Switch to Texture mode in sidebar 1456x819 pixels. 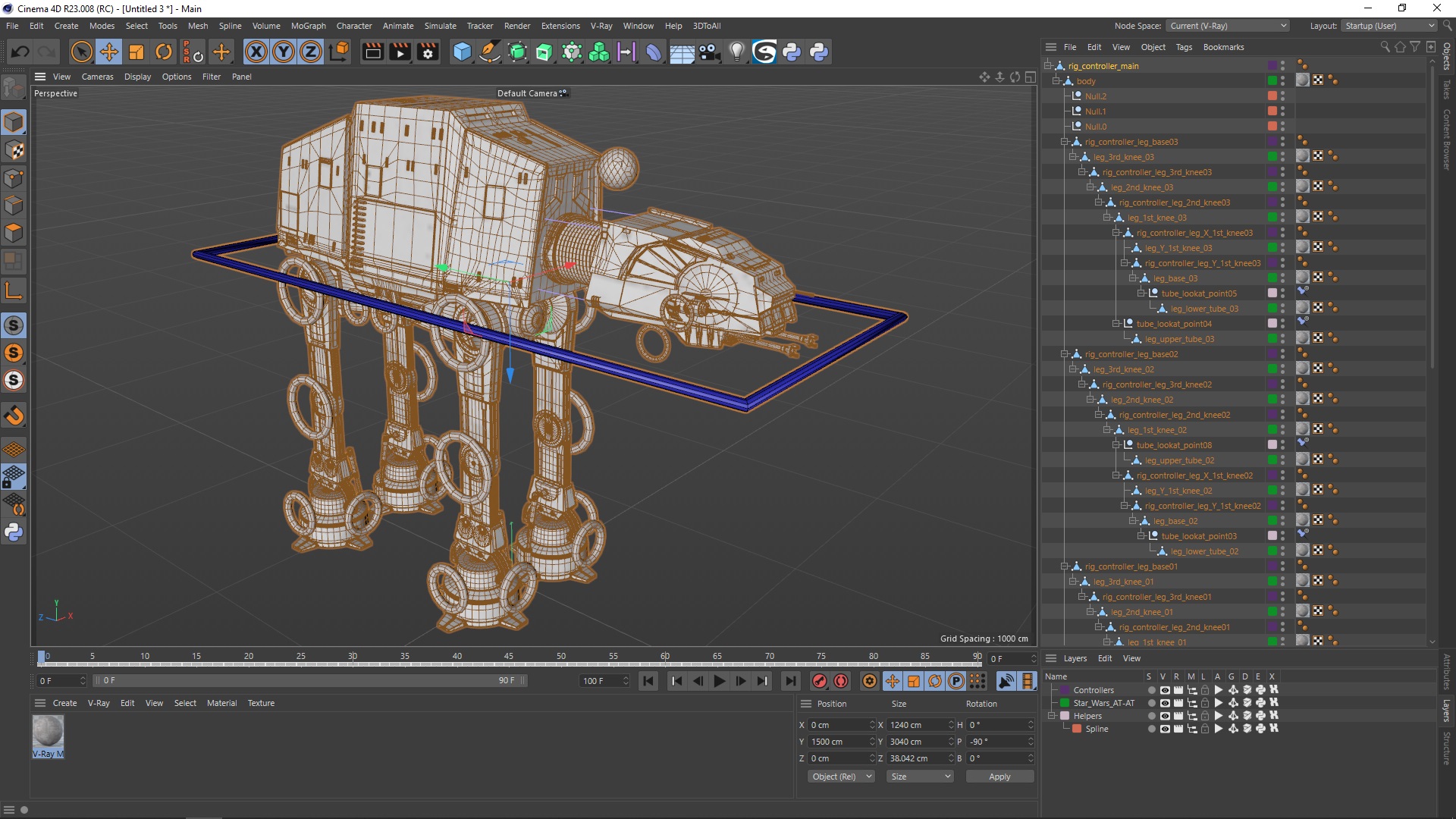tap(14, 149)
